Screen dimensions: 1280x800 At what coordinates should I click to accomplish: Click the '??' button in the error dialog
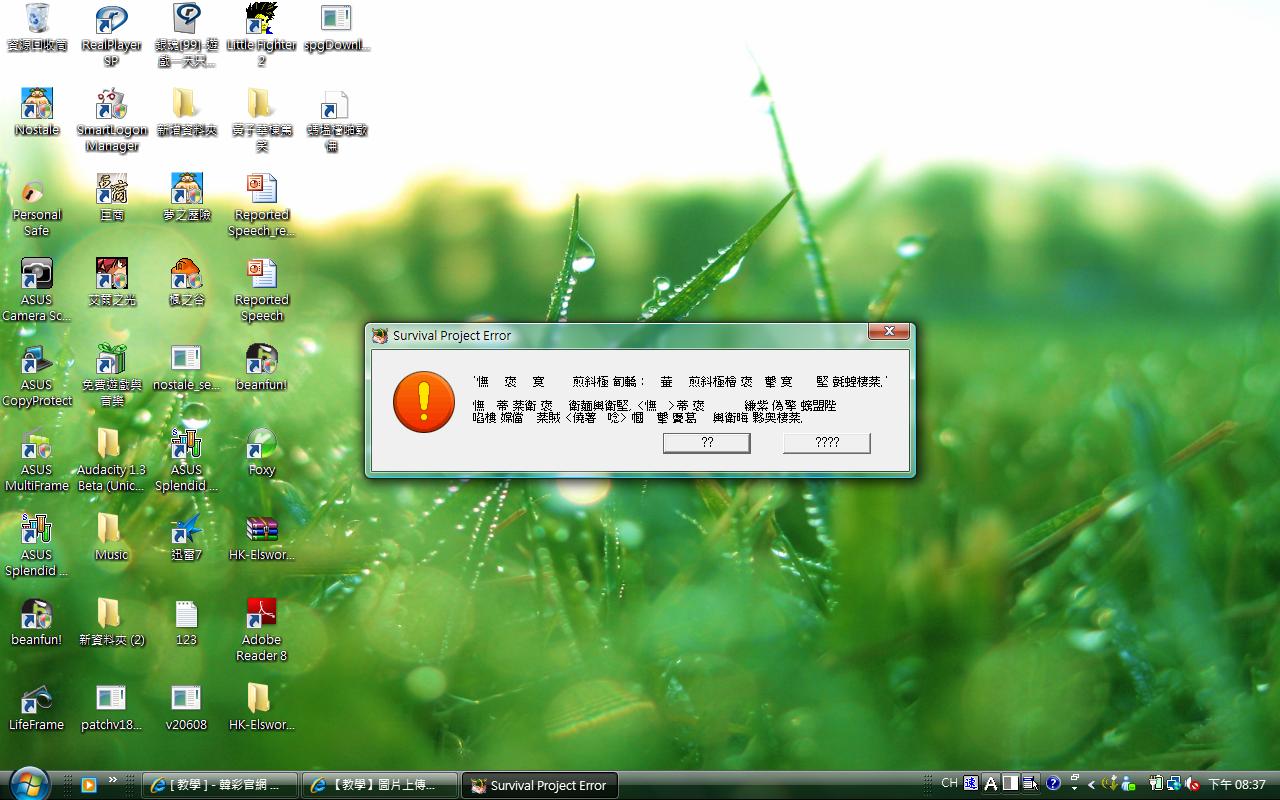pos(706,442)
